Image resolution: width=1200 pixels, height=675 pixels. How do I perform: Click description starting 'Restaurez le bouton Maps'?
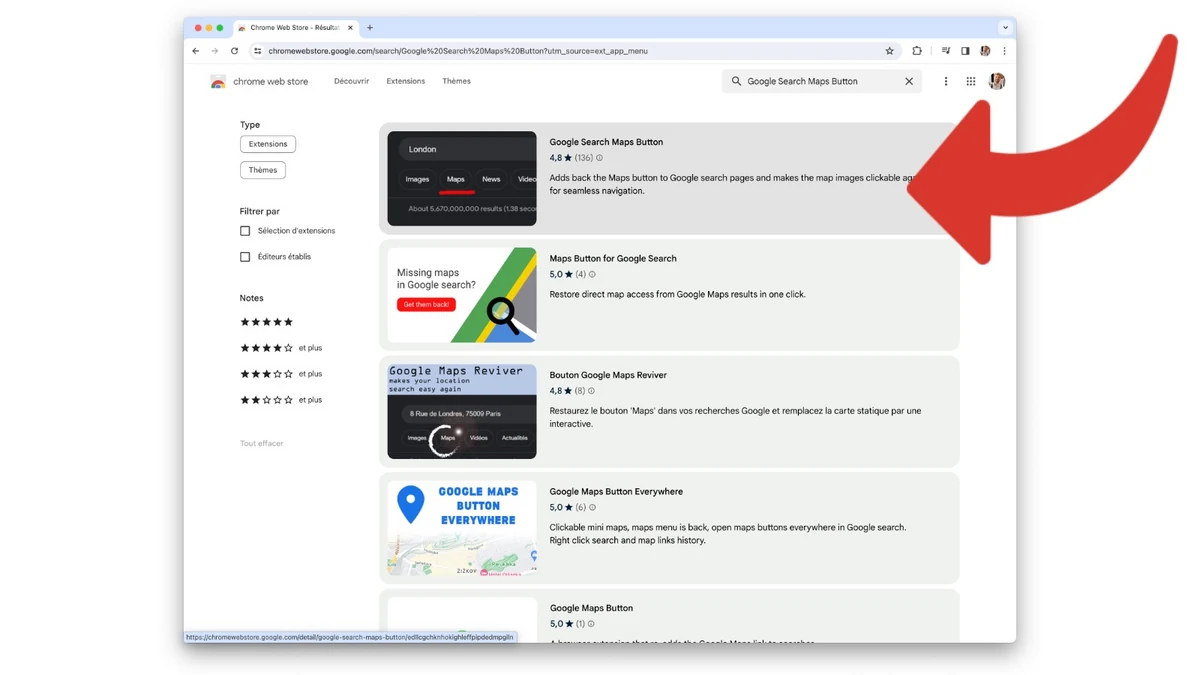click(x=735, y=417)
